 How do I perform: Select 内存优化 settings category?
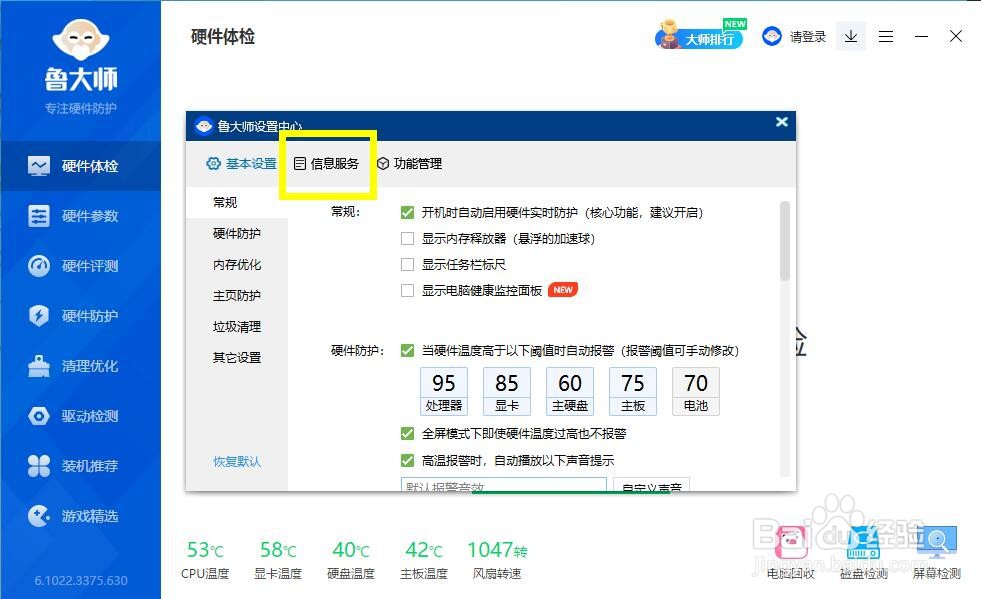pyautogui.click(x=236, y=265)
